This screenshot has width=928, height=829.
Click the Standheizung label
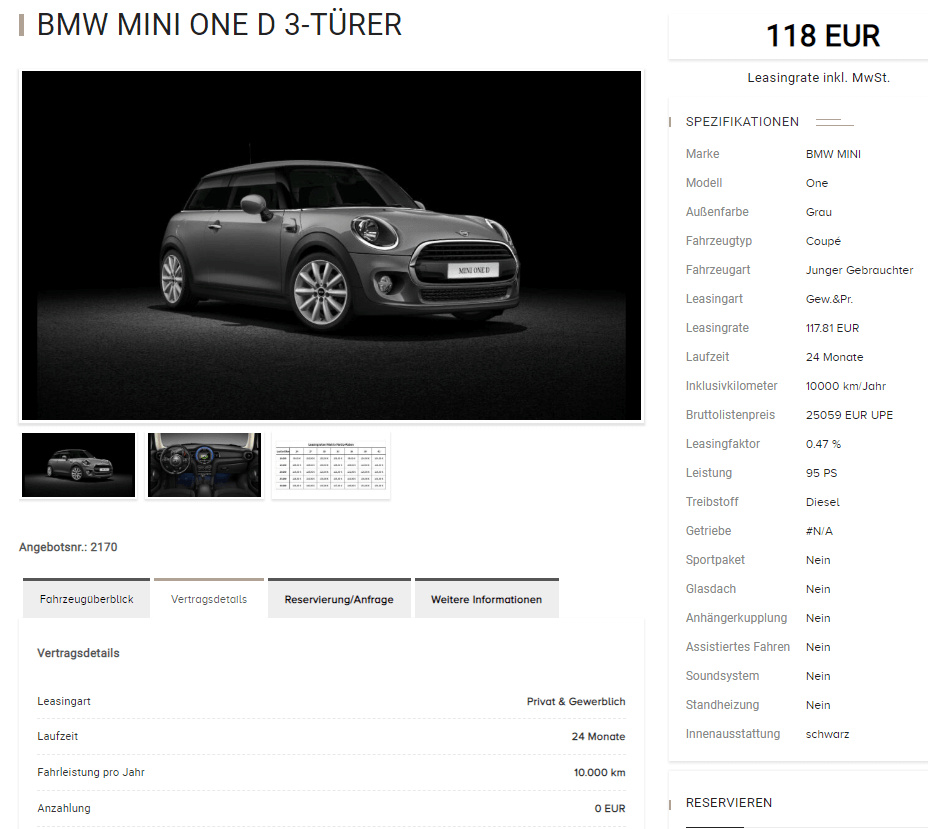point(722,705)
